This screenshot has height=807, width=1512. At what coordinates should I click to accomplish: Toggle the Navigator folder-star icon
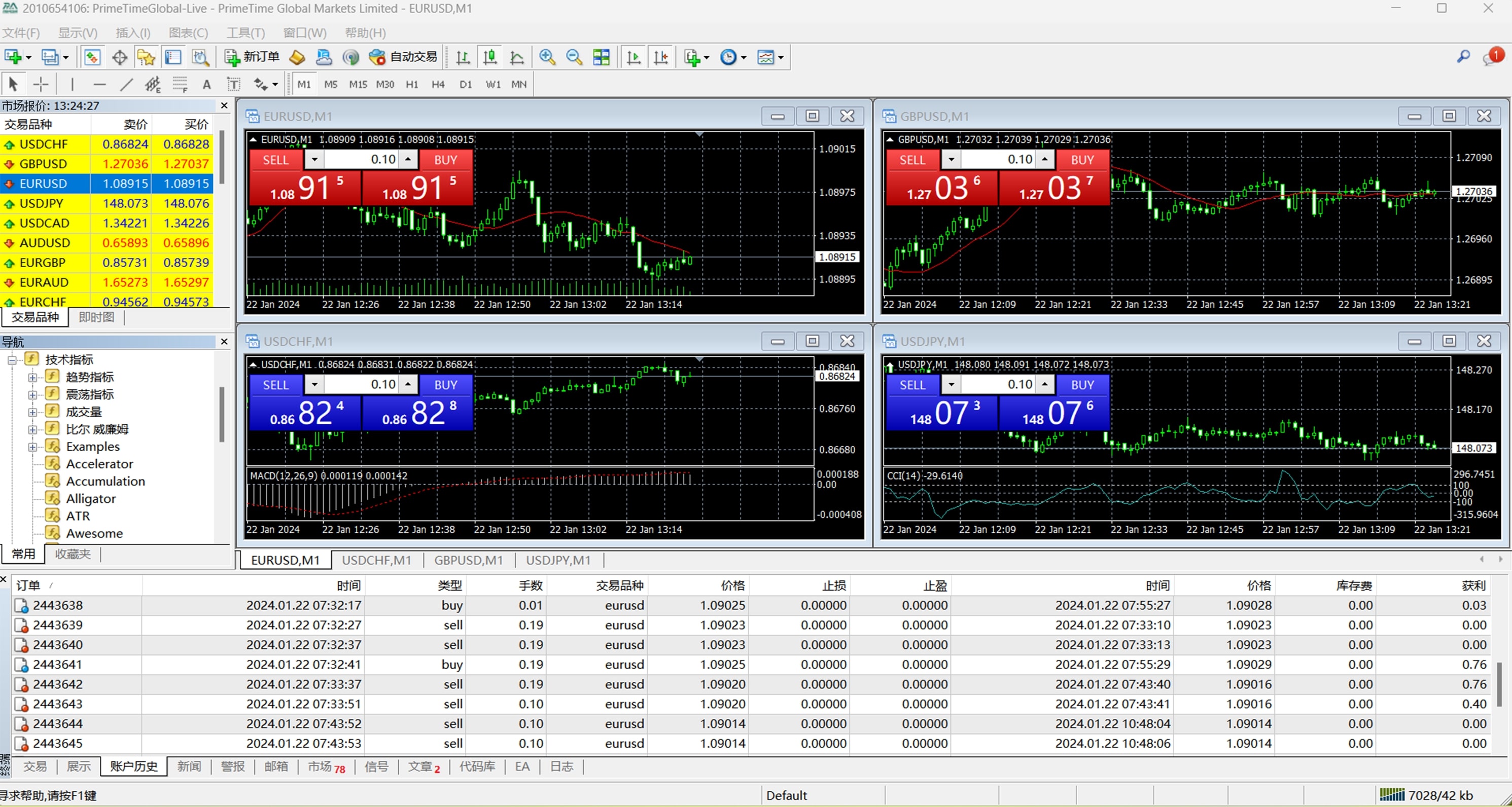pos(146,57)
